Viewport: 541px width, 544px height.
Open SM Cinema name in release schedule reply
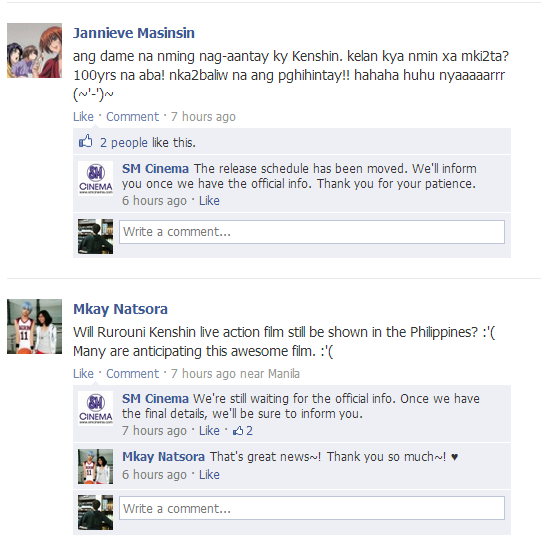click(x=155, y=169)
